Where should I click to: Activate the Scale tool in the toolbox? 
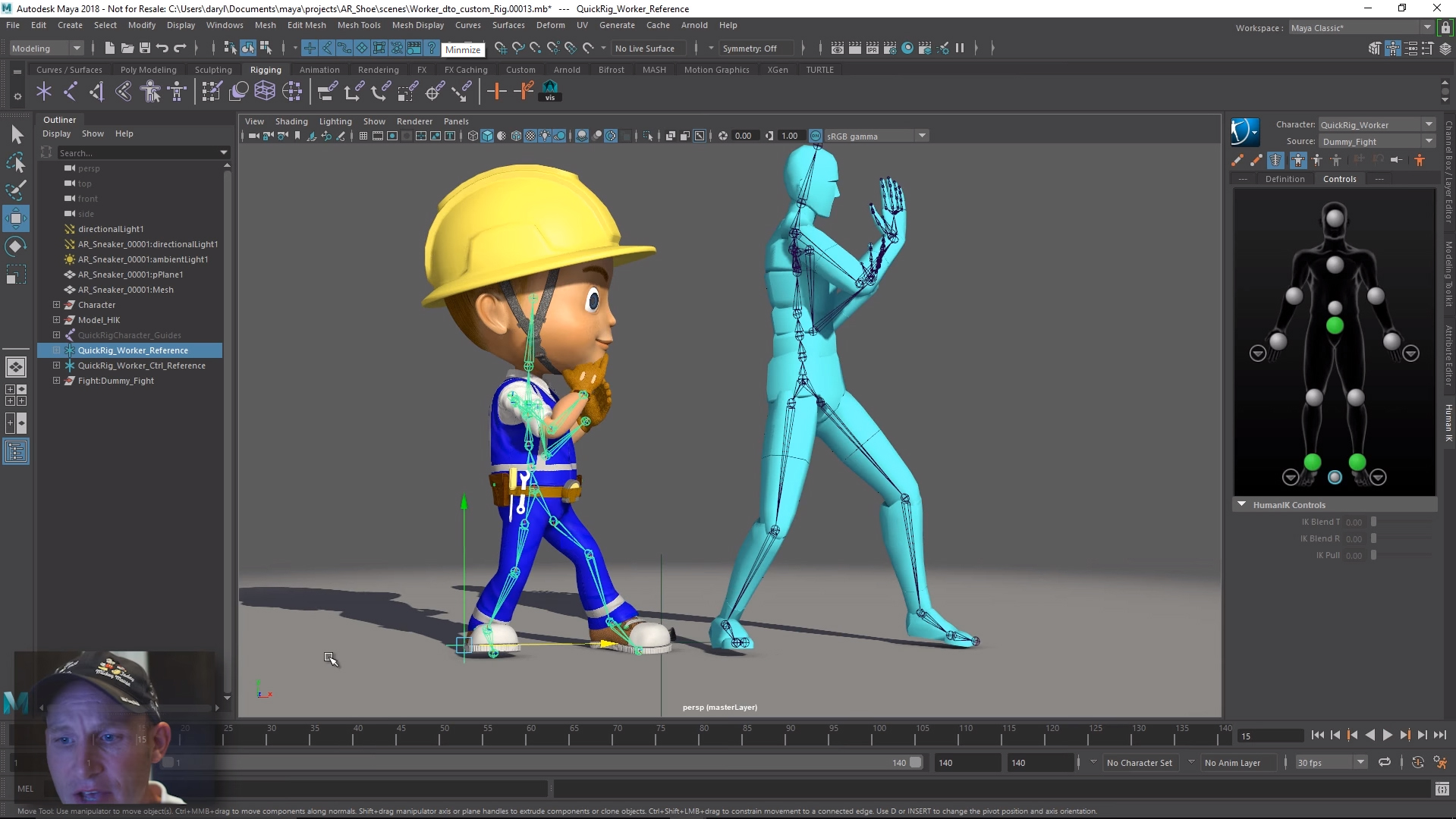(x=16, y=274)
